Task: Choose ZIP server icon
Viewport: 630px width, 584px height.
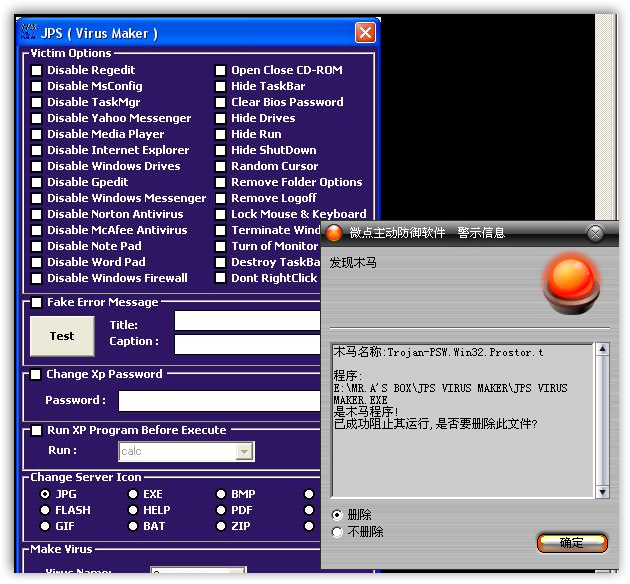Action: (x=221, y=526)
